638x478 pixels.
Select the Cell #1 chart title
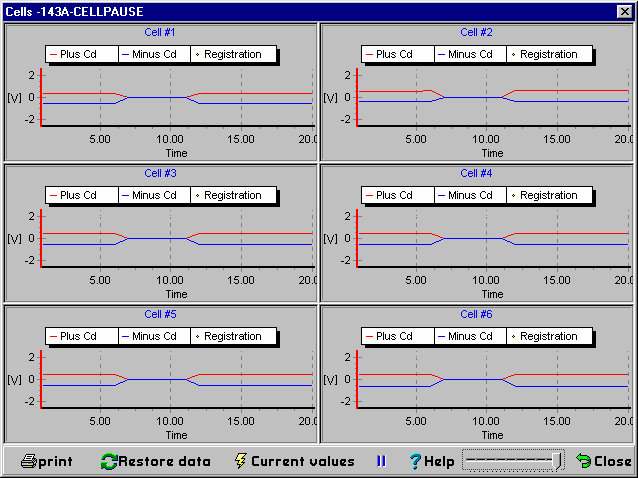pyautogui.click(x=160, y=32)
